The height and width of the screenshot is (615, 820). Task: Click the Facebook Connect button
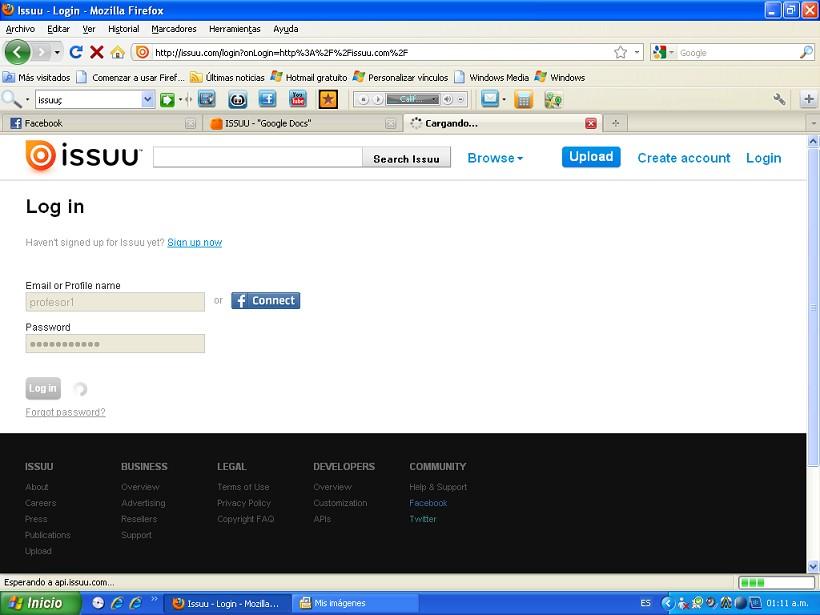[266, 301]
